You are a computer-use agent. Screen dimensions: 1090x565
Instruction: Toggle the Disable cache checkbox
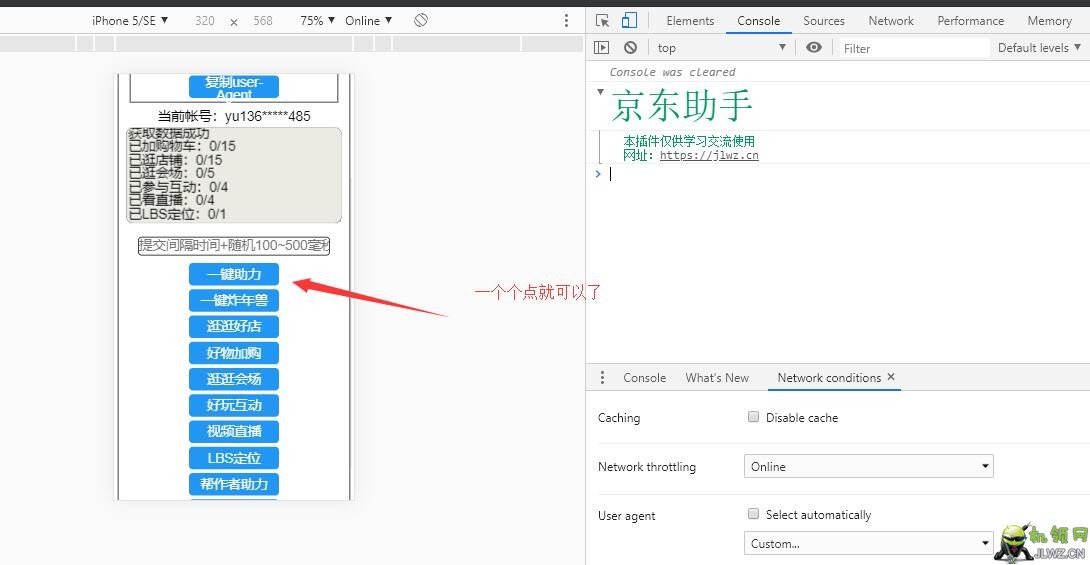tap(753, 417)
